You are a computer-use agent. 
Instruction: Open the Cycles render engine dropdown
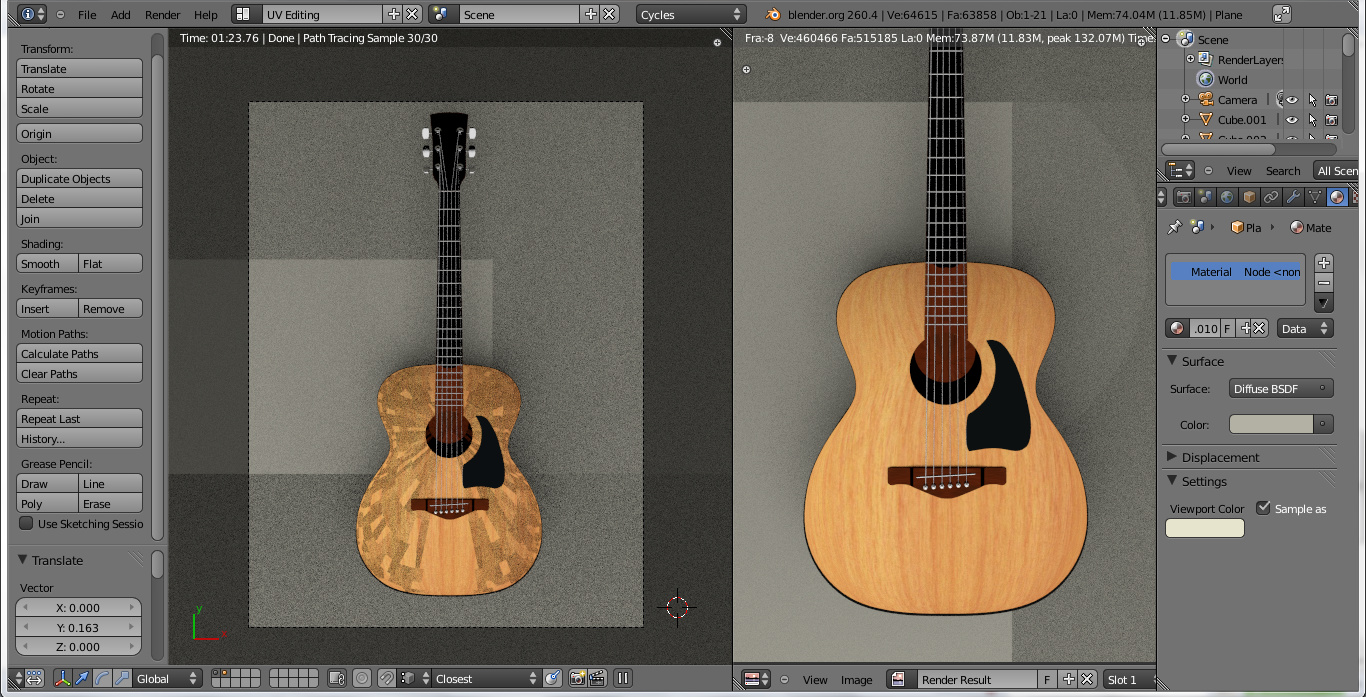click(x=691, y=14)
